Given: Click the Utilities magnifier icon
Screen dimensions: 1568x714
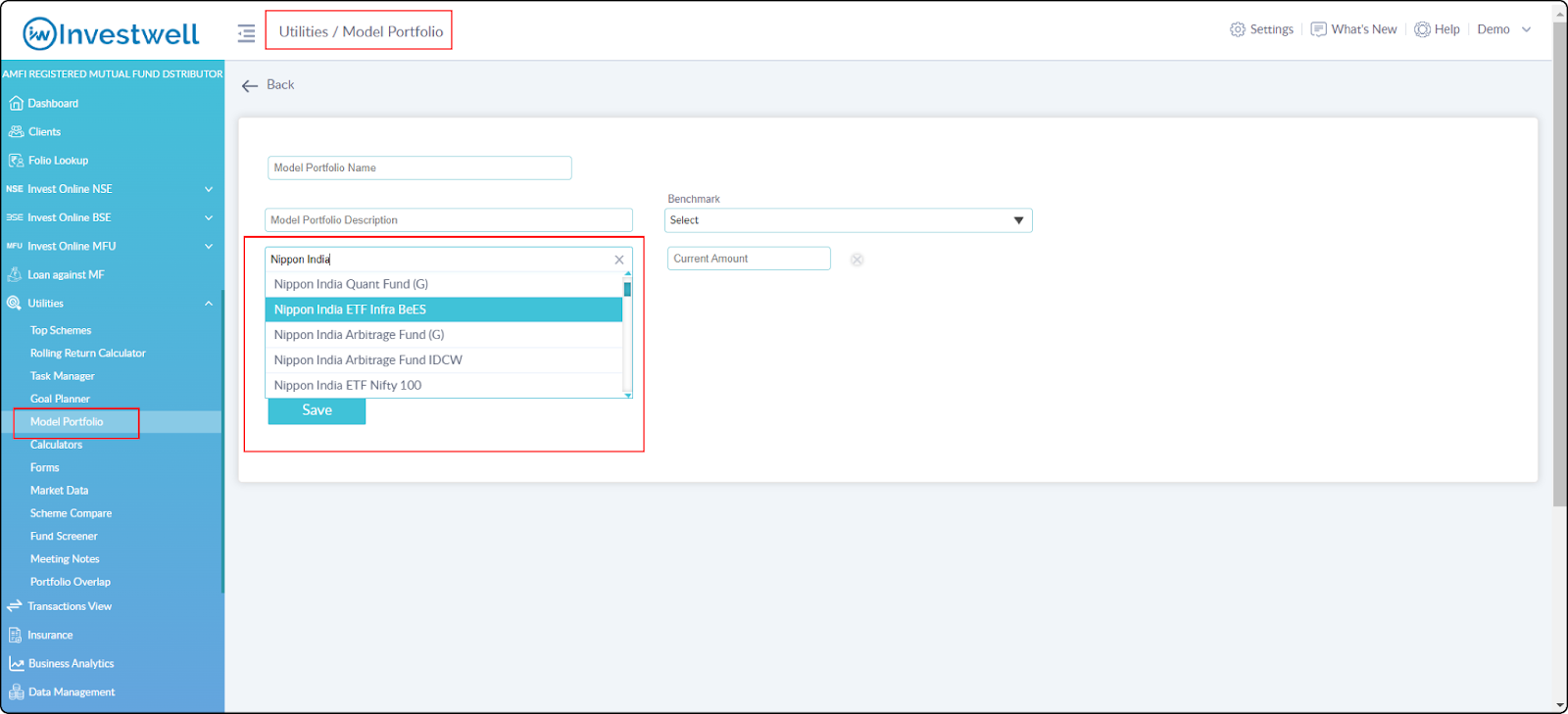Looking at the screenshot, I should 15,303.
